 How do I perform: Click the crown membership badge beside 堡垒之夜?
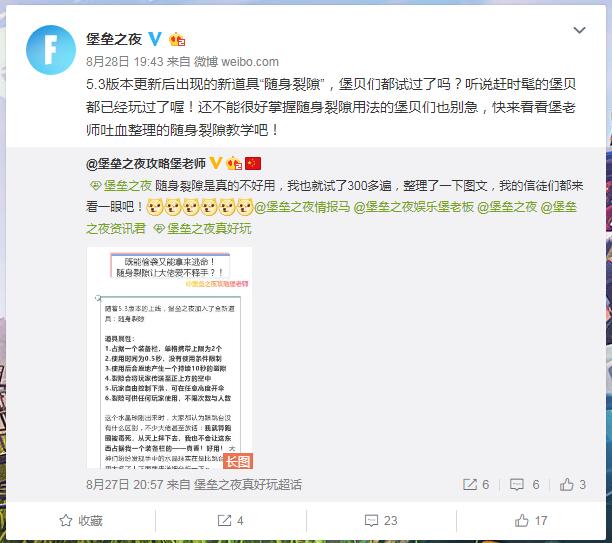[x=177, y=39]
